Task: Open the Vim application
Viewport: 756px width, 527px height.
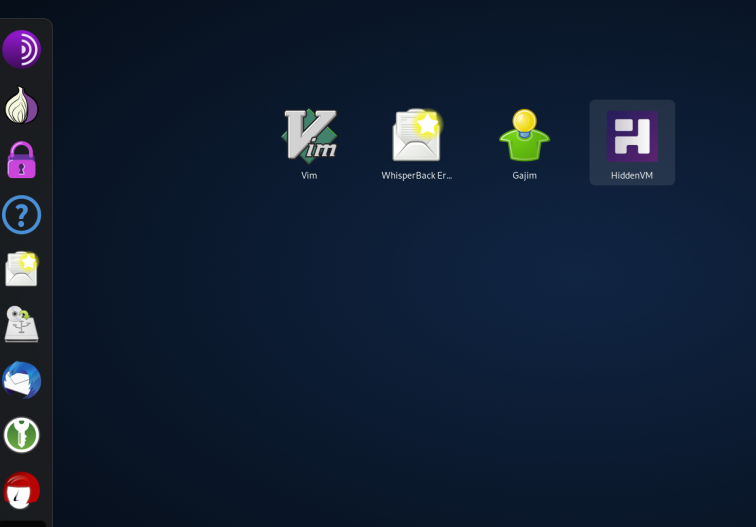Action: pyautogui.click(x=309, y=143)
